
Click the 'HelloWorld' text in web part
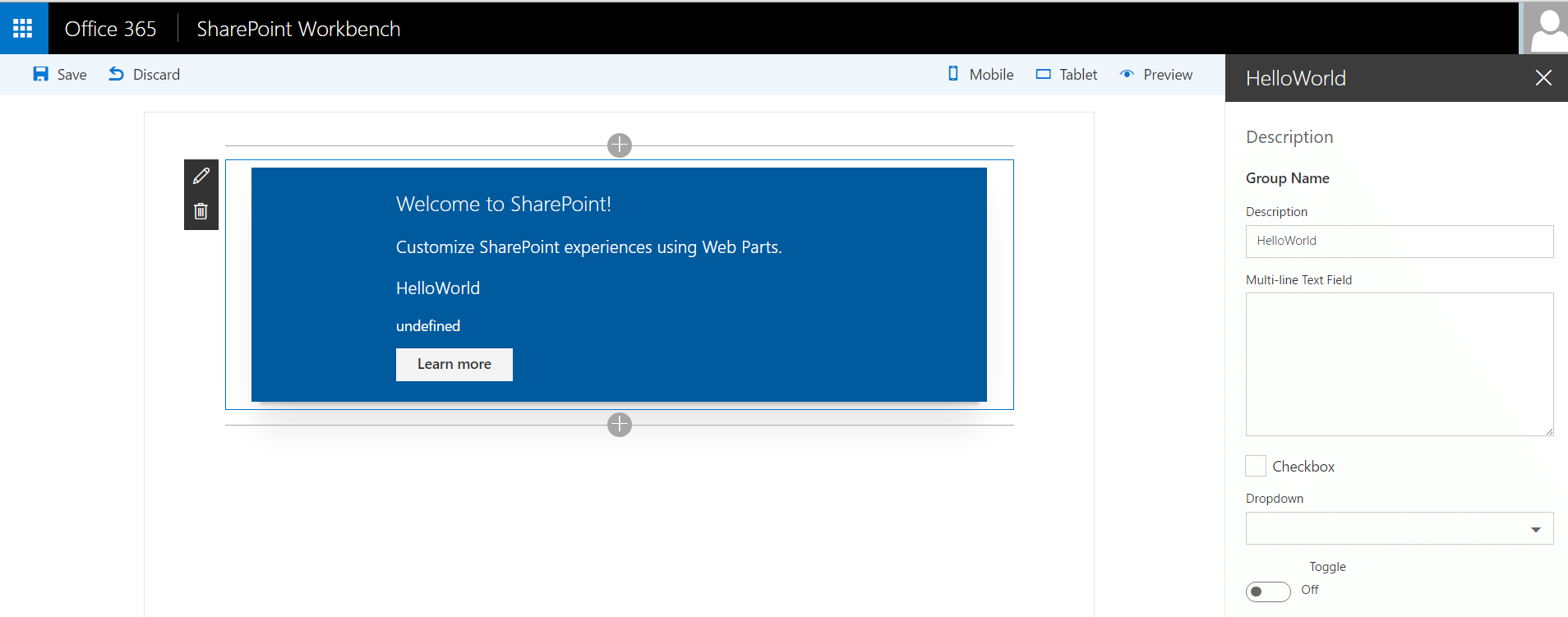tap(438, 288)
